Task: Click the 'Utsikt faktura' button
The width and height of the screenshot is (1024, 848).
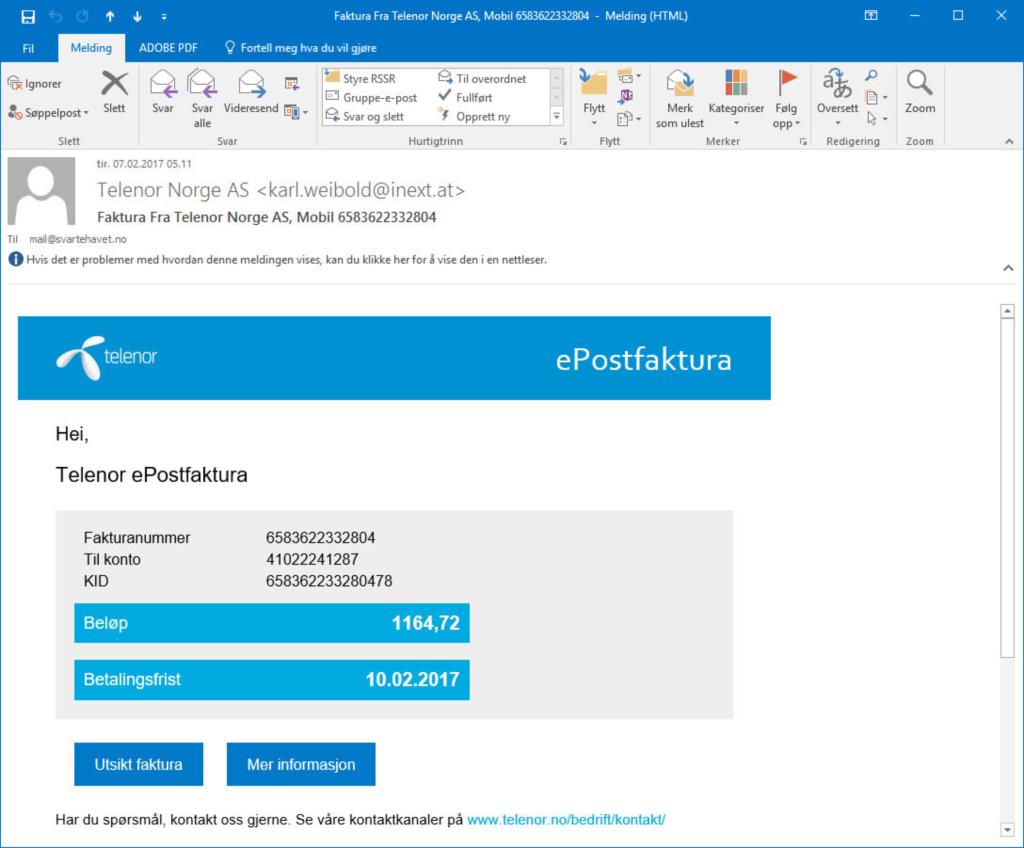Action: pos(138,764)
